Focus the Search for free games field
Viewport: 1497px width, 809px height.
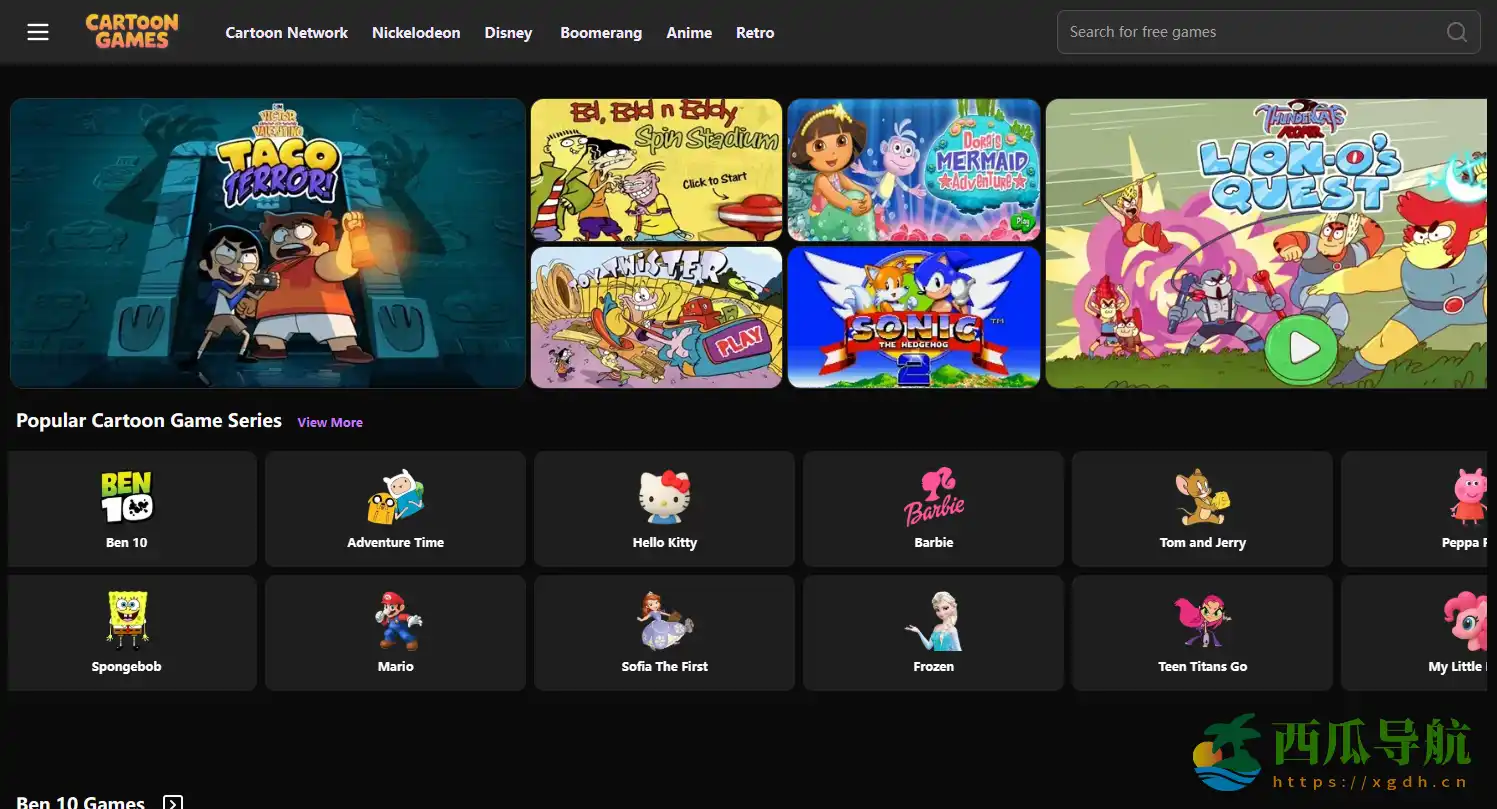tap(1250, 32)
